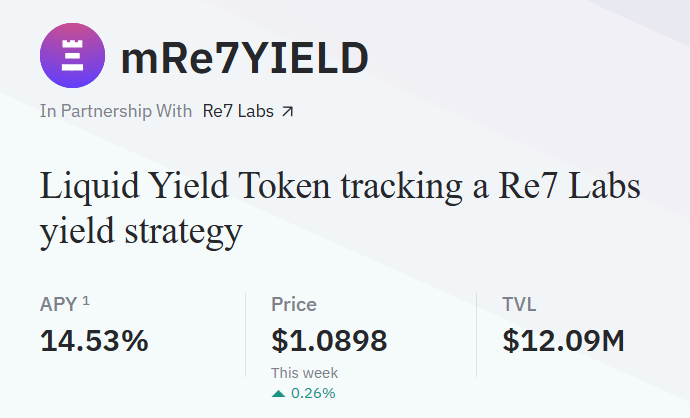The height and width of the screenshot is (418, 690).
Task: Click the divider between APY and Price
Action: (245, 335)
